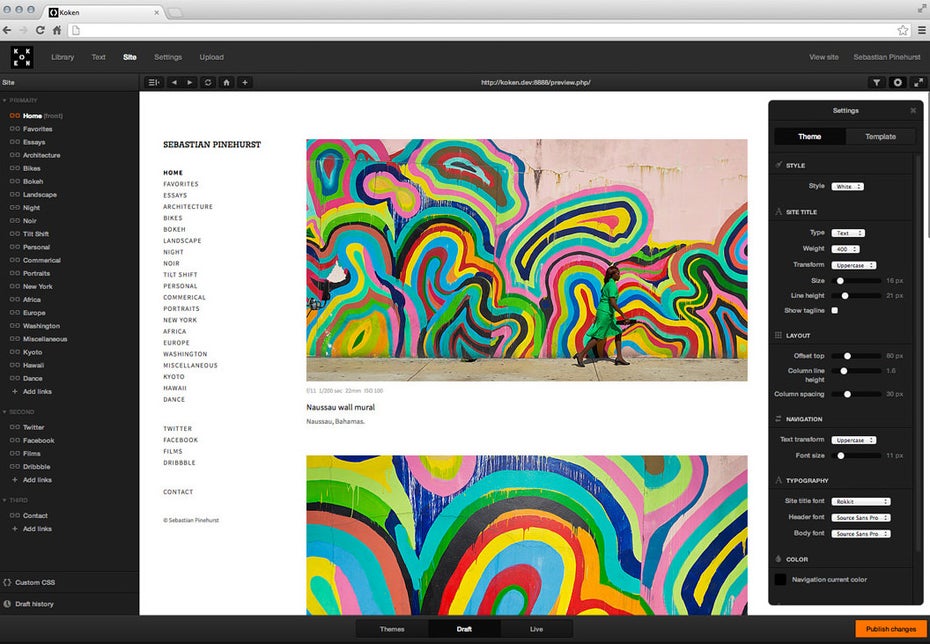Image resolution: width=930 pixels, height=644 pixels.
Task: Open the Library section
Action: pyautogui.click(x=62, y=57)
